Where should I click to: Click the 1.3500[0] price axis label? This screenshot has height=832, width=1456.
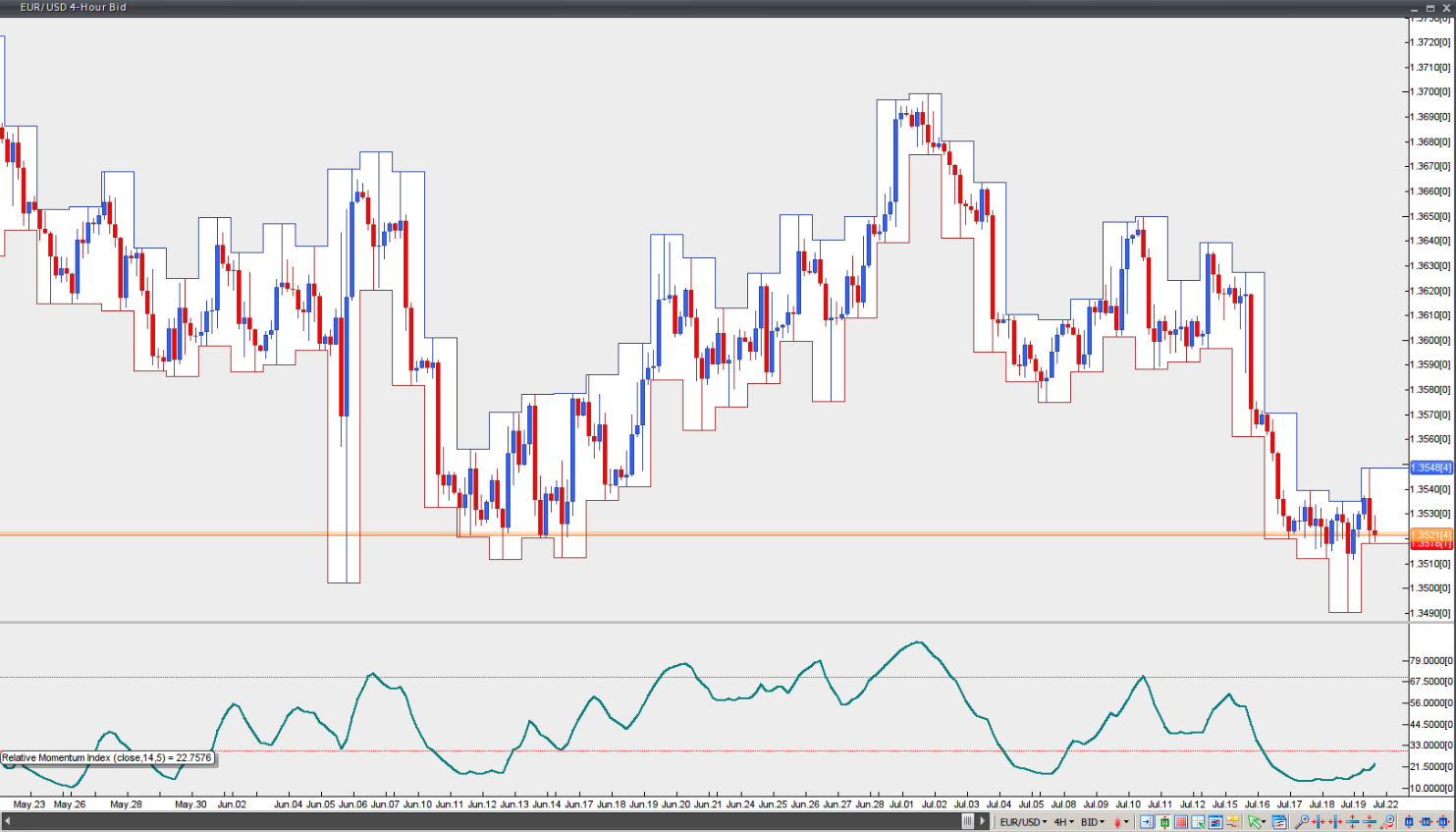pyautogui.click(x=1430, y=588)
